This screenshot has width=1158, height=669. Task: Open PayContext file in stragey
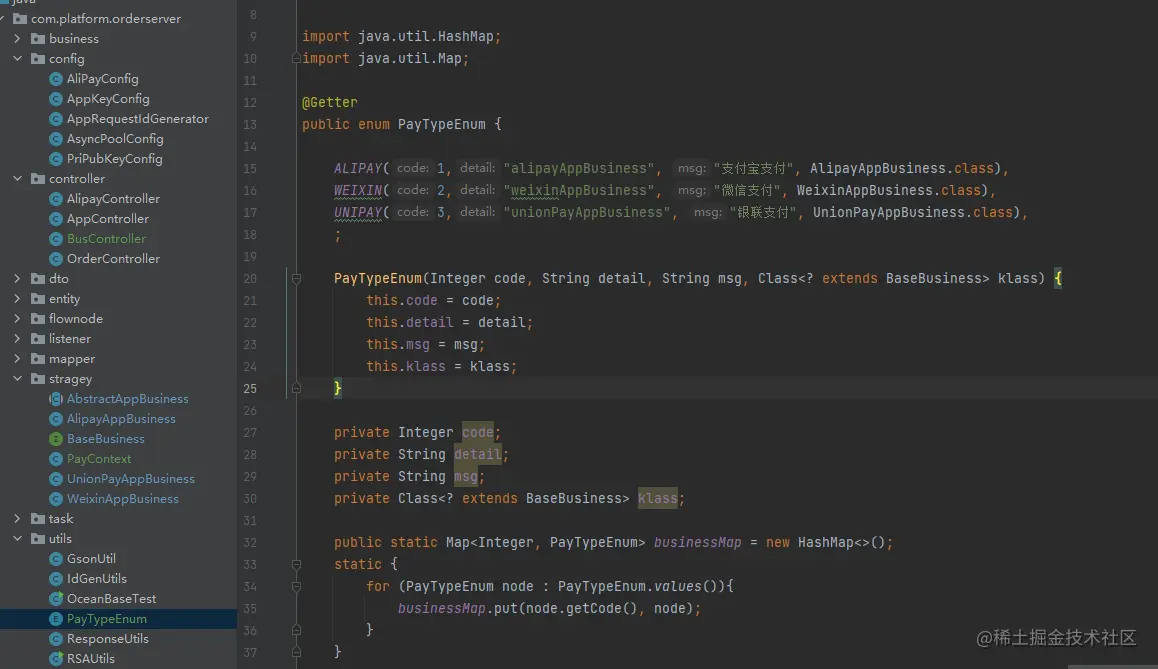[x=99, y=459]
